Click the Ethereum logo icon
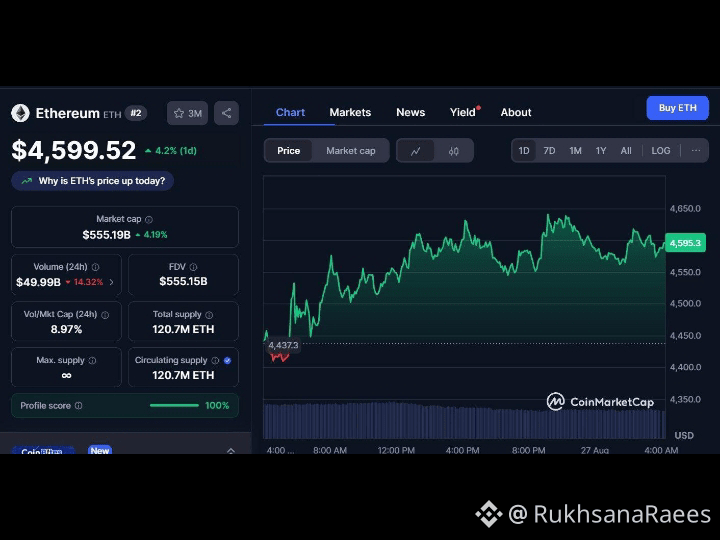 [x=20, y=113]
